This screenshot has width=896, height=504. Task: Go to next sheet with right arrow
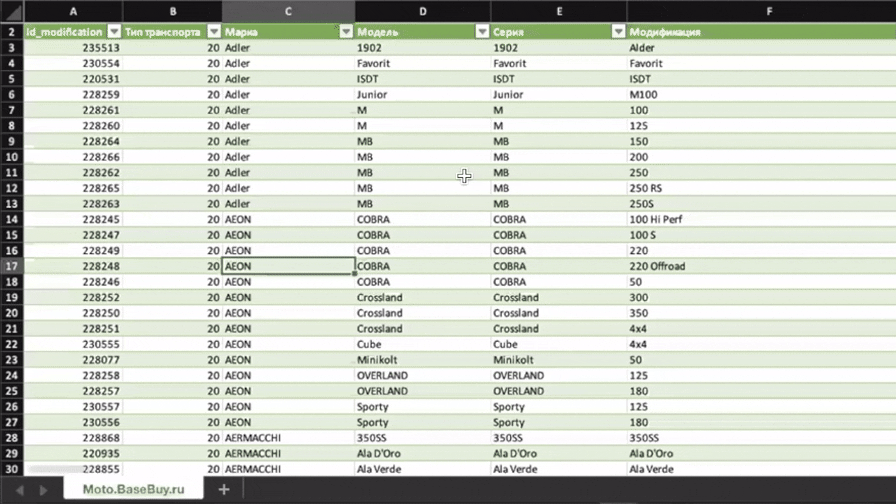43,490
